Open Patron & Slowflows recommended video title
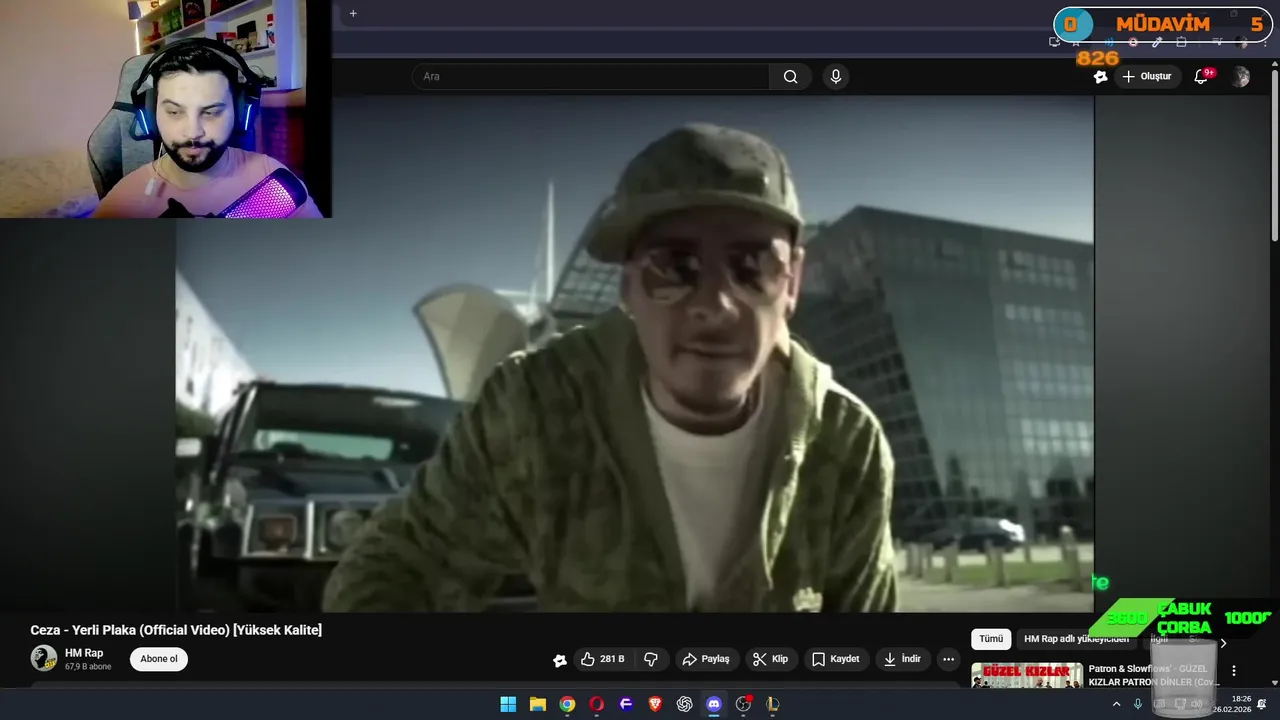 click(x=1153, y=675)
